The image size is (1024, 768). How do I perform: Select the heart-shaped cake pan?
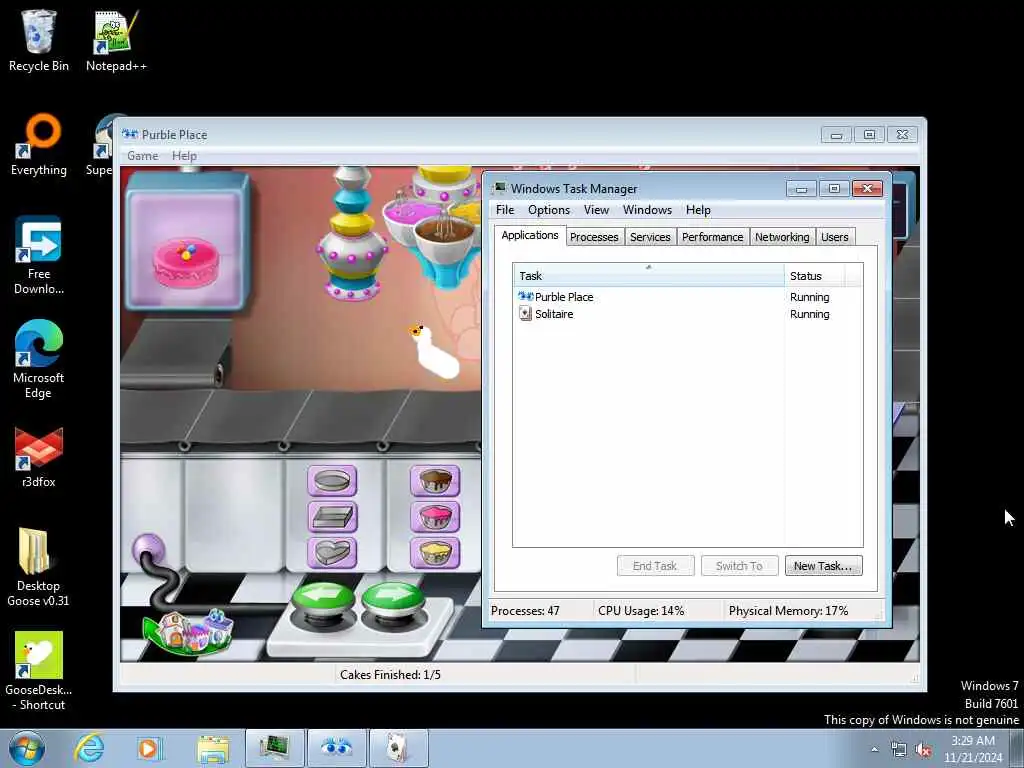(332, 553)
